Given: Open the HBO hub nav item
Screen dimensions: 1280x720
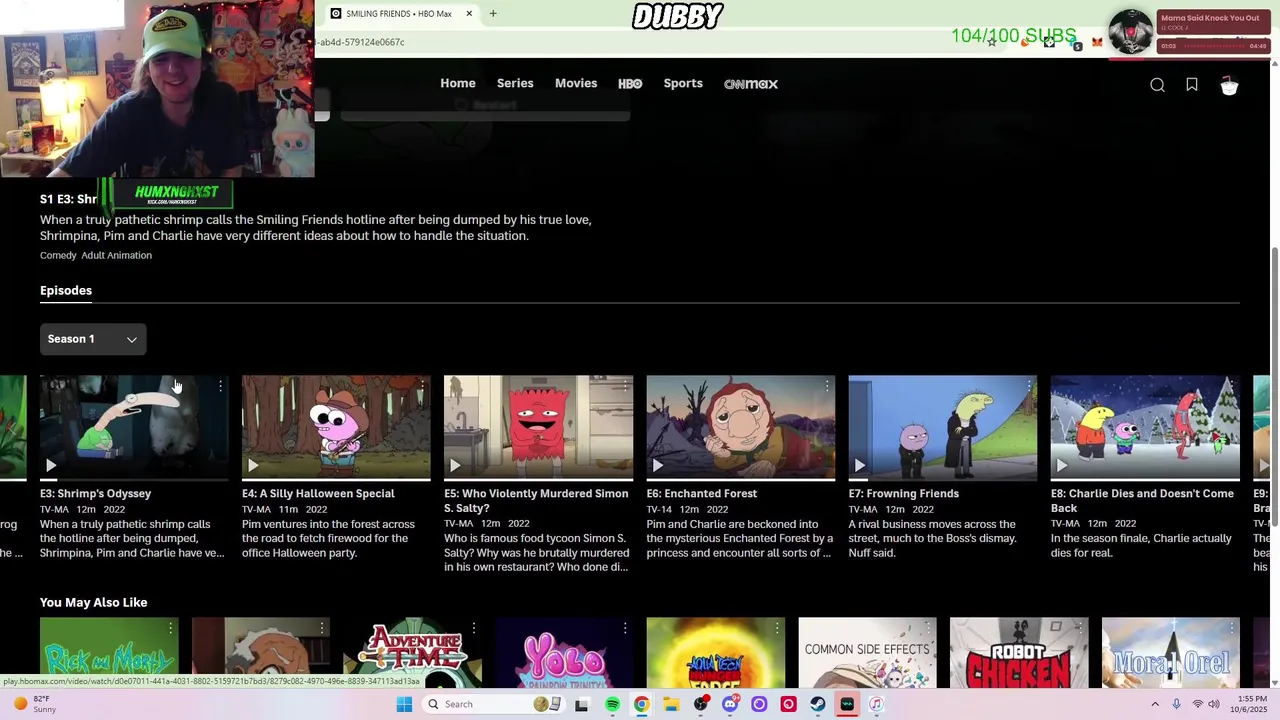Looking at the screenshot, I should 630,84.
